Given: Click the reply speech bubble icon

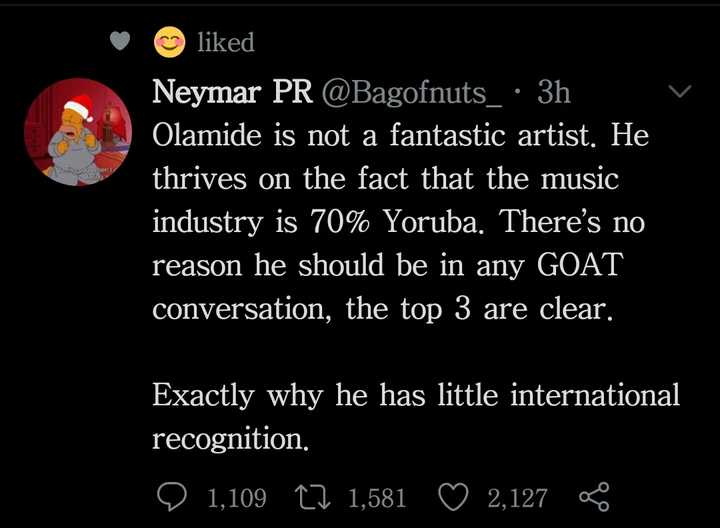Looking at the screenshot, I should [173, 497].
